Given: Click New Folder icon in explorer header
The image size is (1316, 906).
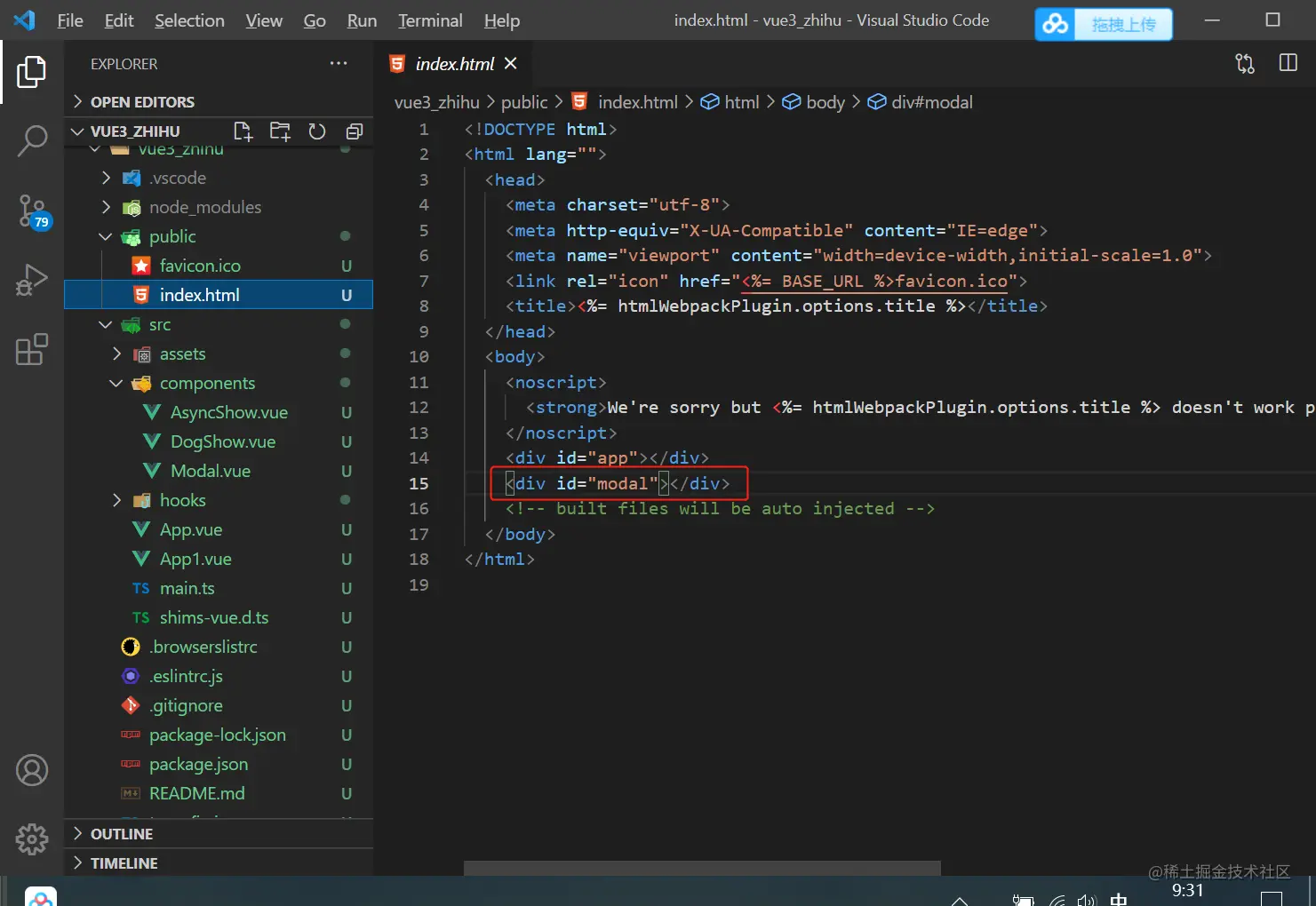Looking at the screenshot, I should coord(280,131).
